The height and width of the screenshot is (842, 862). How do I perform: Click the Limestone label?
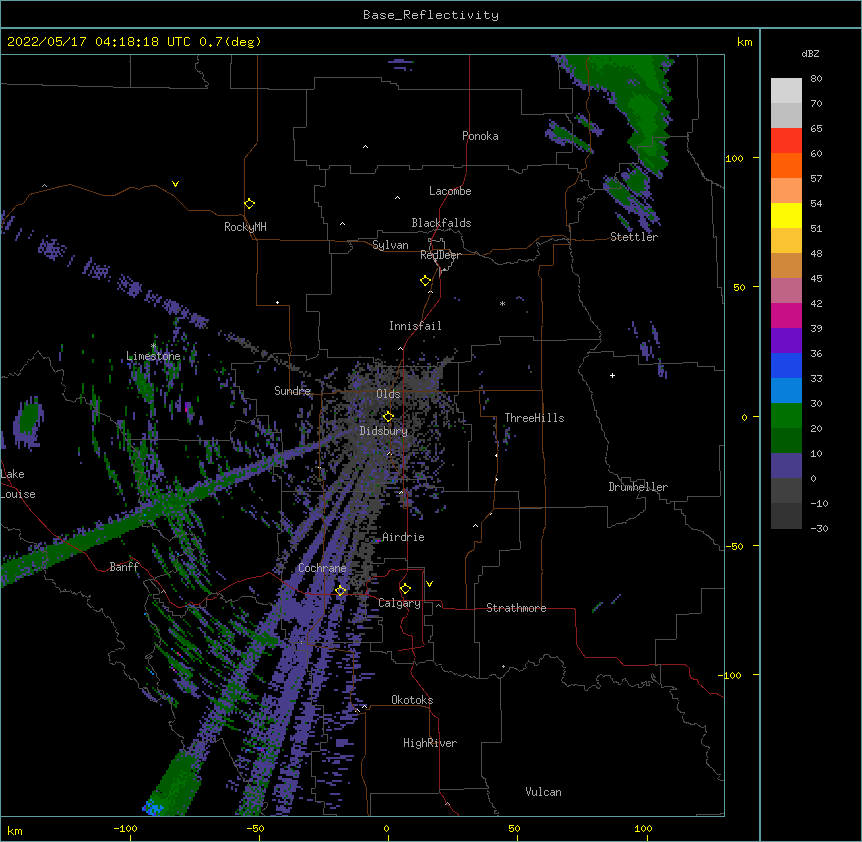[x=153, y=356]
